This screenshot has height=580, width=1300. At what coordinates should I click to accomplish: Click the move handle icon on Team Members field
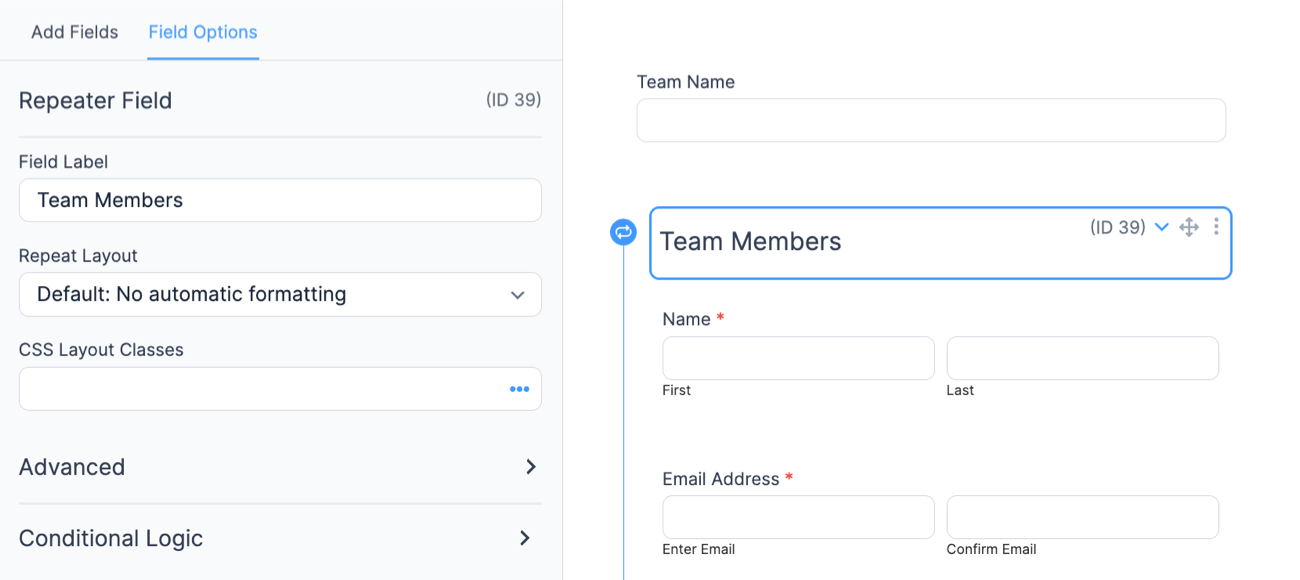click(x=1189, y=227)
